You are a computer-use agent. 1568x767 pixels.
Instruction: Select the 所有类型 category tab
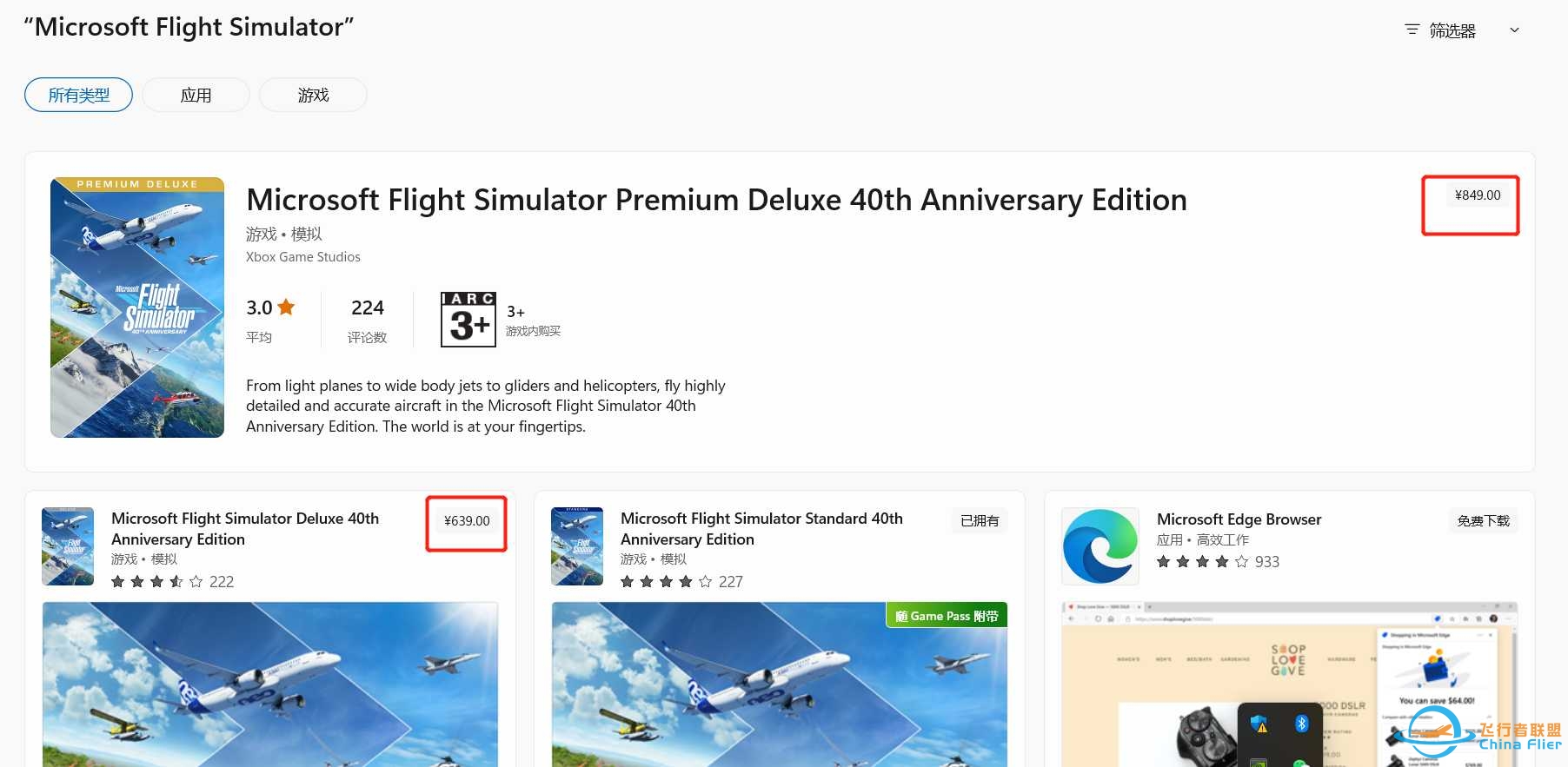click(78, 95)
